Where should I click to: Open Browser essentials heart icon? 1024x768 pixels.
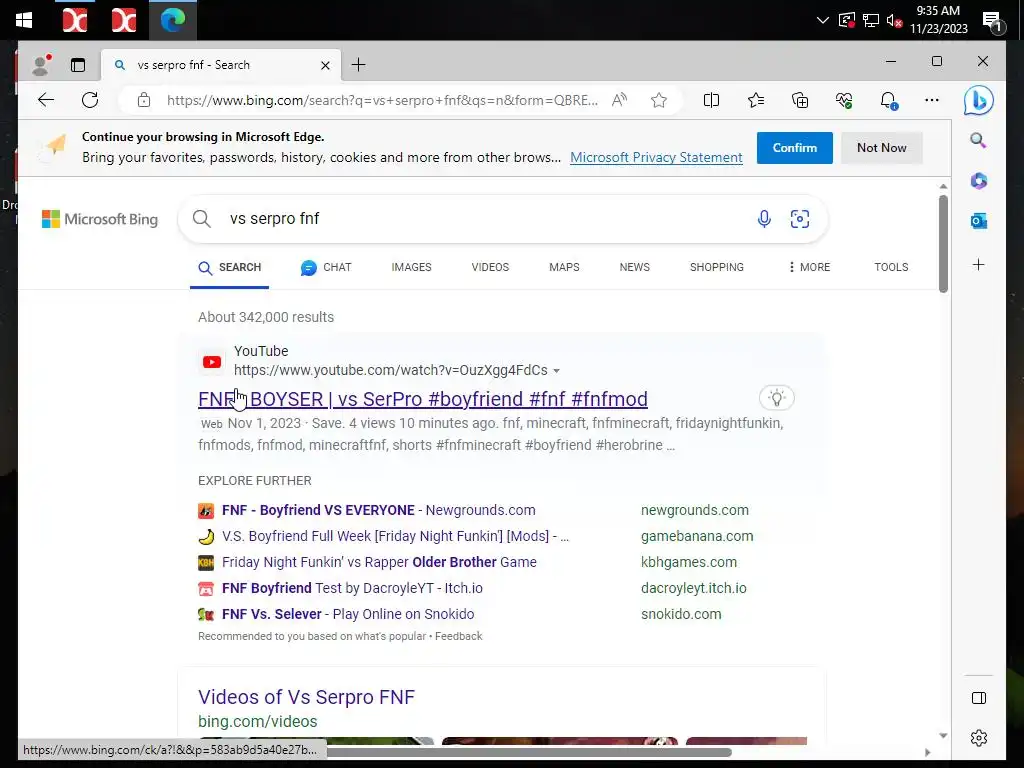pos(844,100)
